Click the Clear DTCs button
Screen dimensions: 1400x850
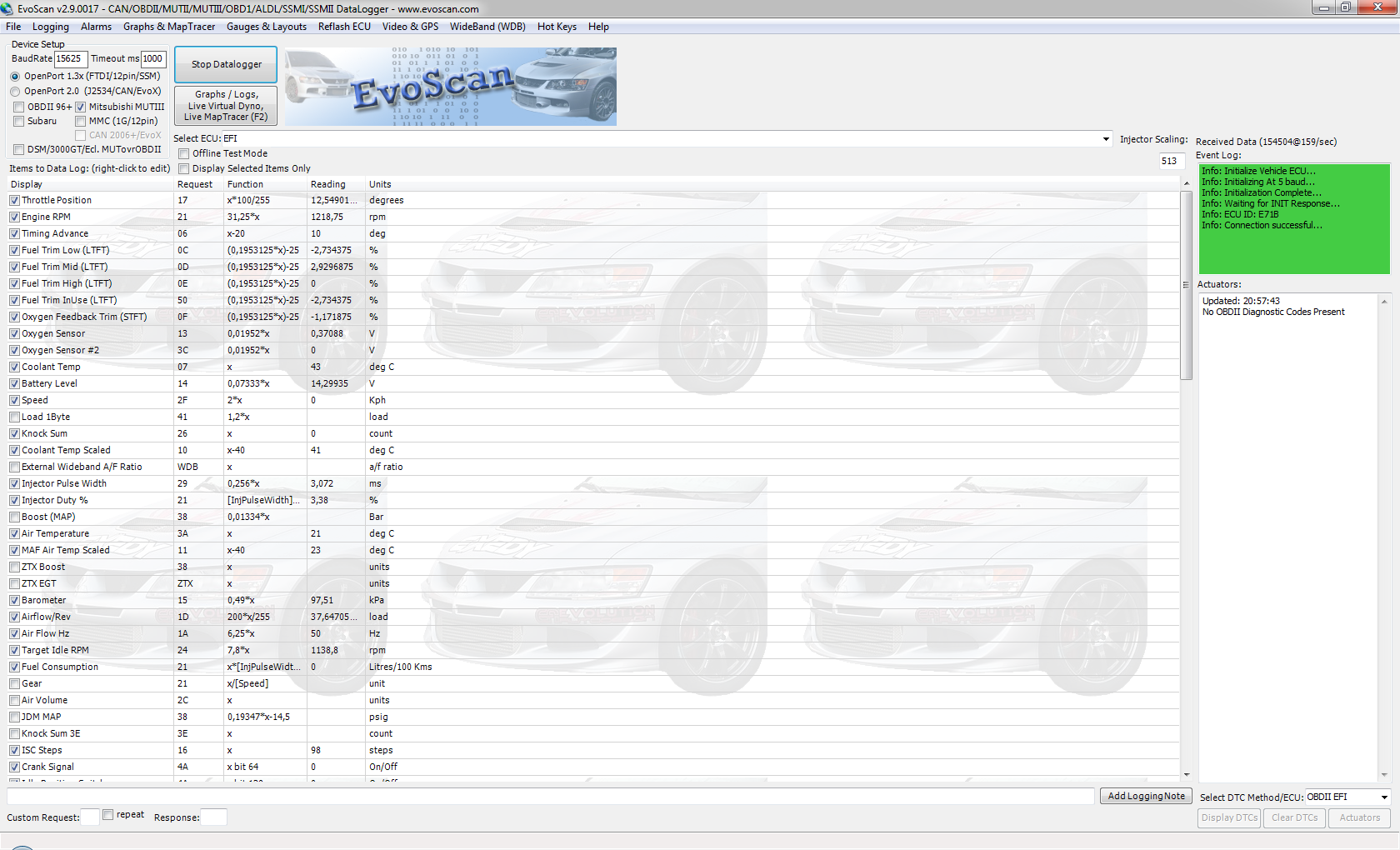(x=1294, y=817)
